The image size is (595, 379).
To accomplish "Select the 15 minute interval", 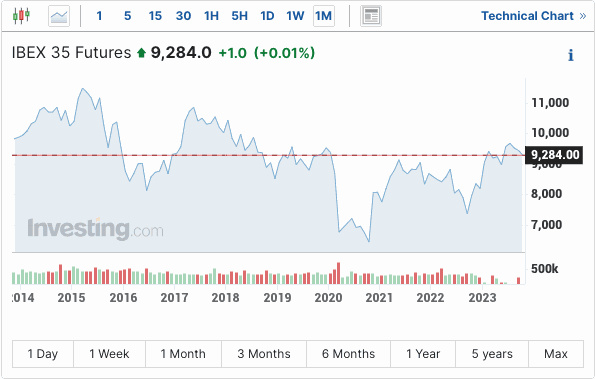I will point(155,16).
